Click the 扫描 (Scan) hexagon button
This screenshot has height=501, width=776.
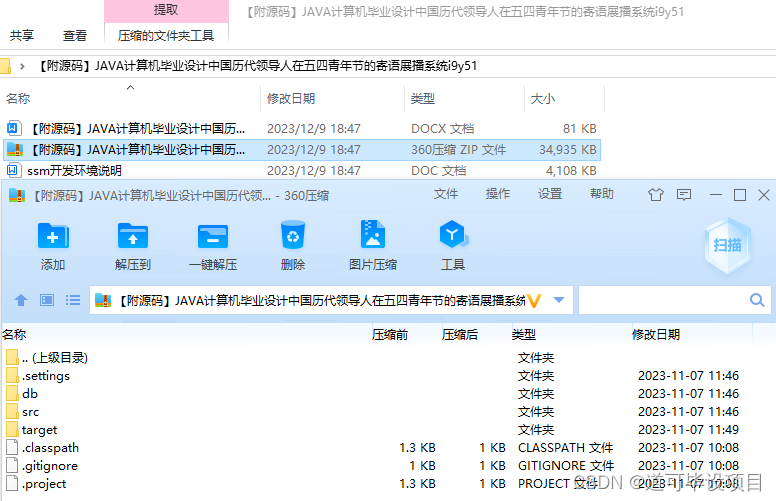[x=728, y=245]
